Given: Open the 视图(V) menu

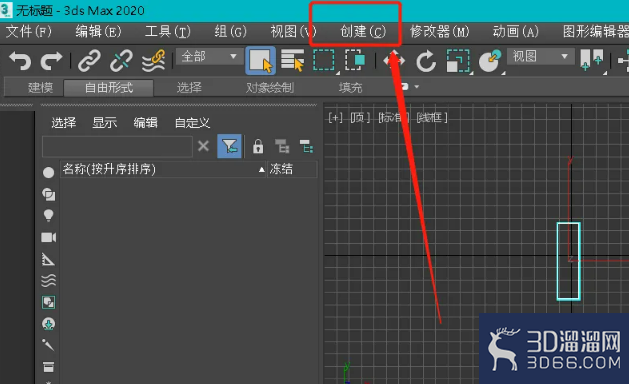Looking at the screenshot, I should click(x=293, y=32).
